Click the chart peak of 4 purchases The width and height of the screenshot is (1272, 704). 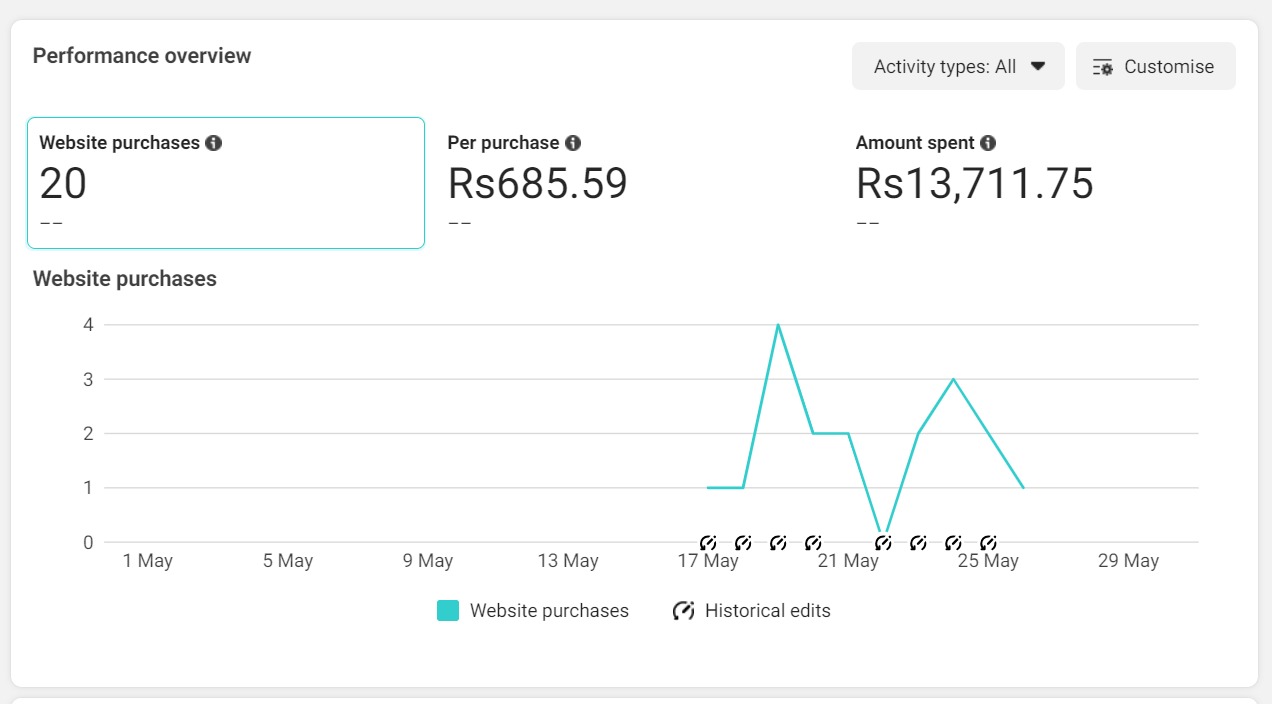point(778,325)
